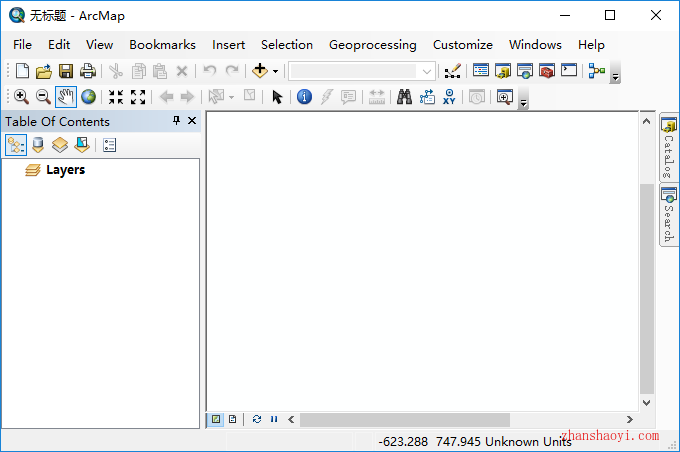Click horizontal scrollbar right arrow

click(x=630, y=419)
